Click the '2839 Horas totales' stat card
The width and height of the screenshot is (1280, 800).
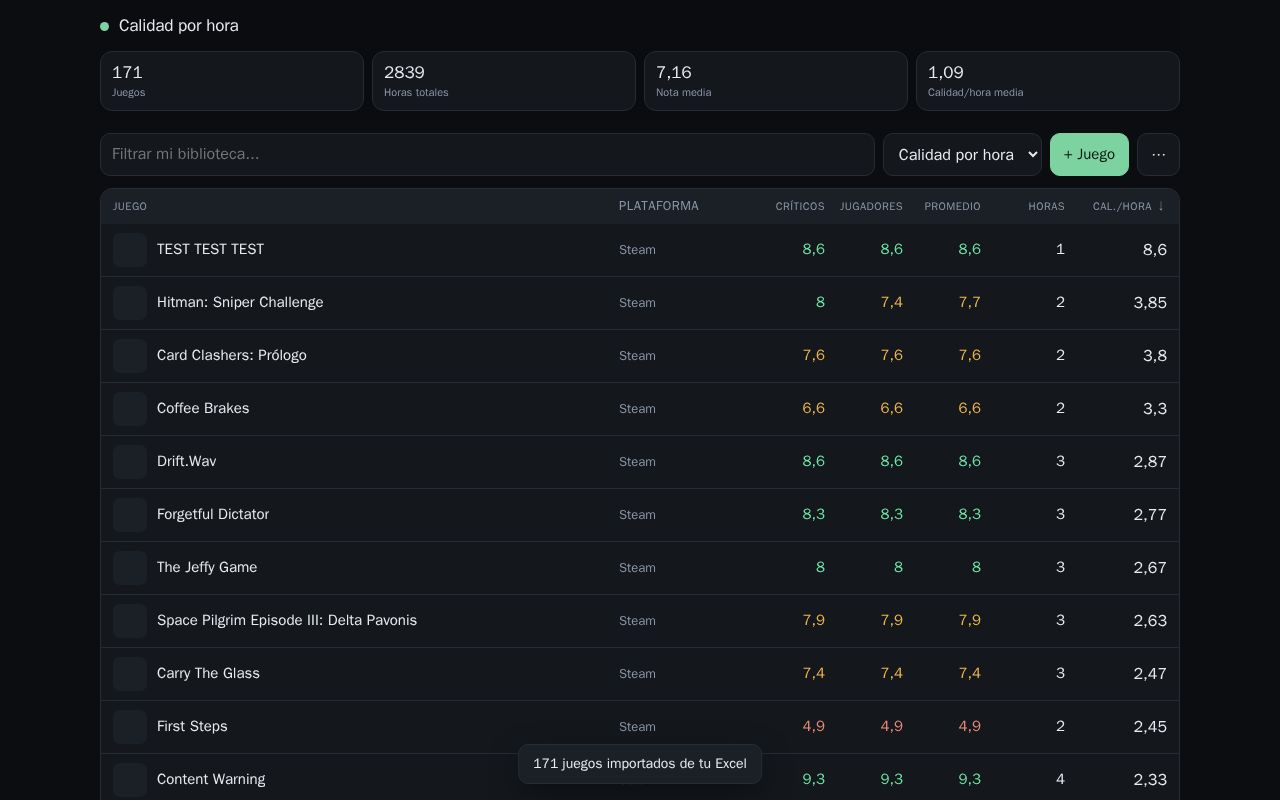click(x=504, y=81)
